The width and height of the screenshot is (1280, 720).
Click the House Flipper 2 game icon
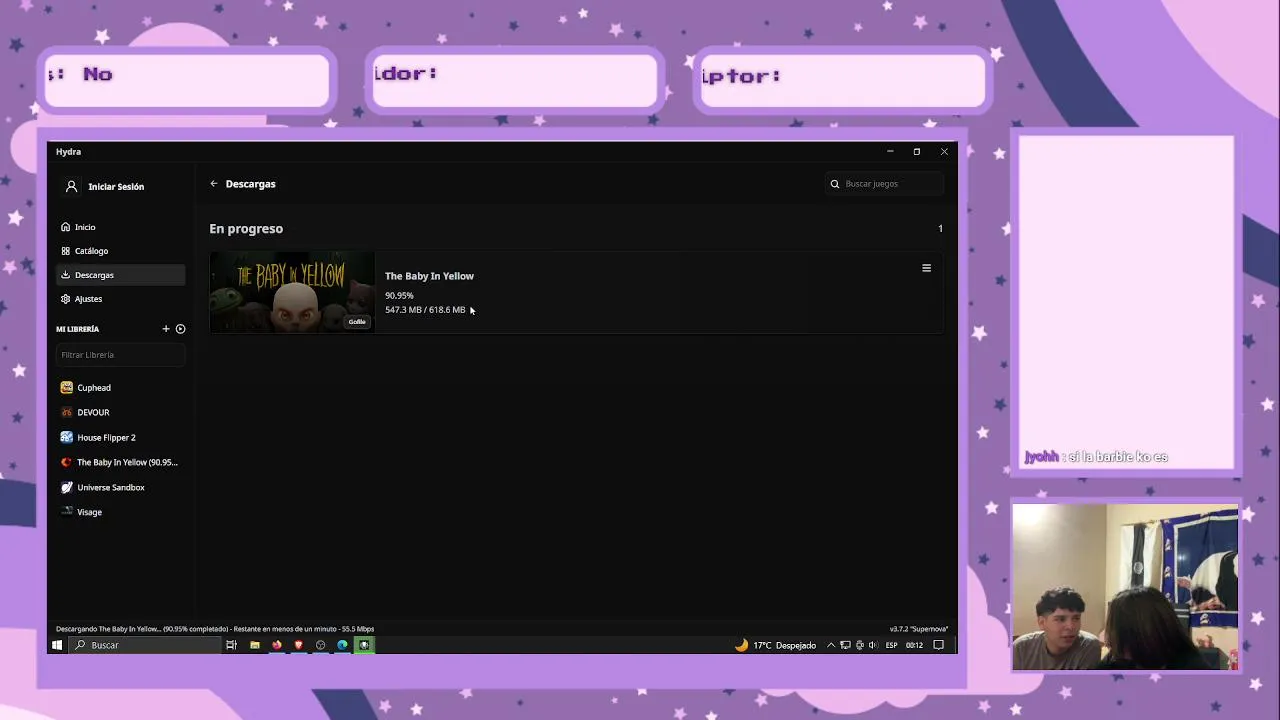pos(67,437)
